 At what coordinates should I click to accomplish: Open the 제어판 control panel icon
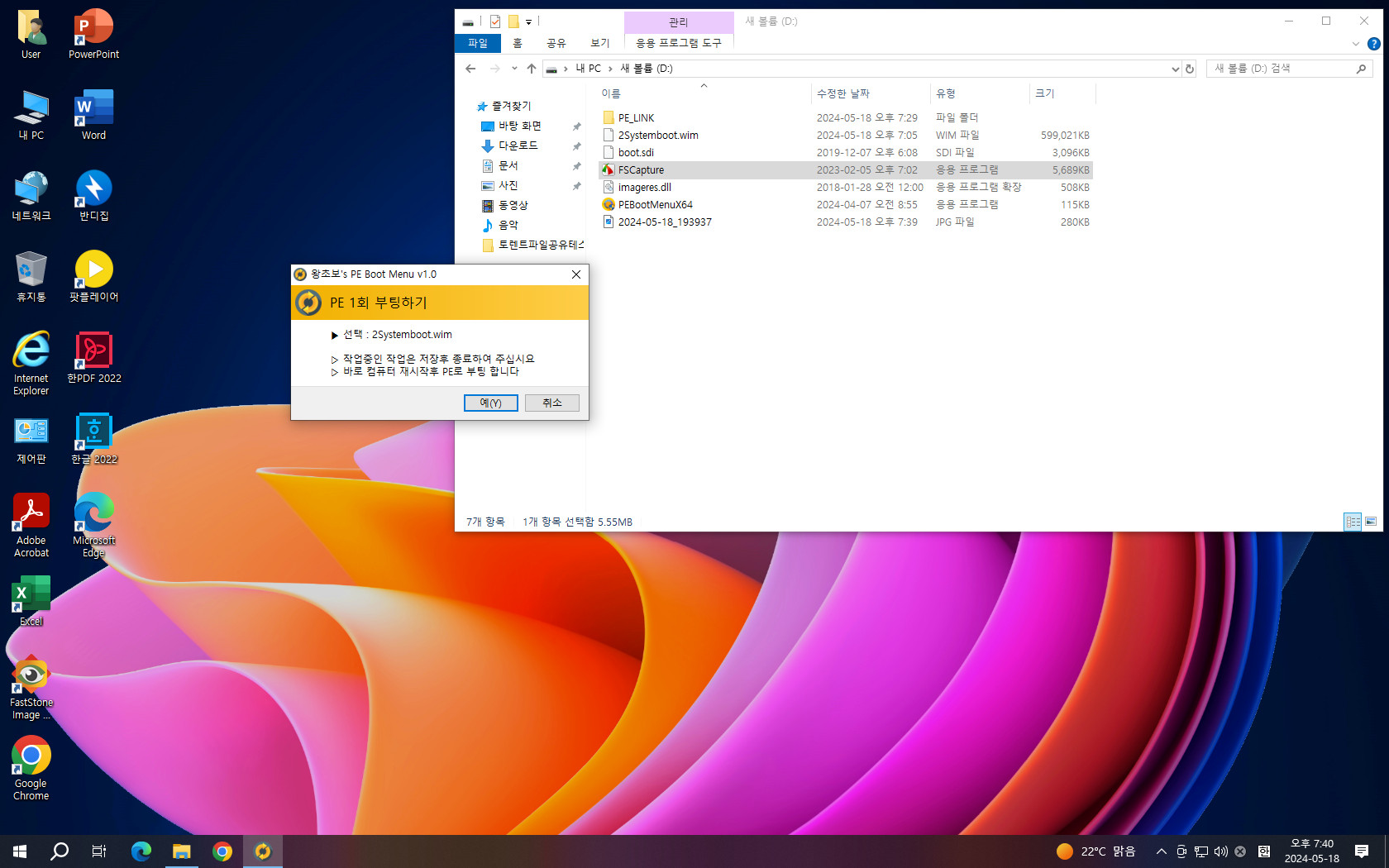31,439
